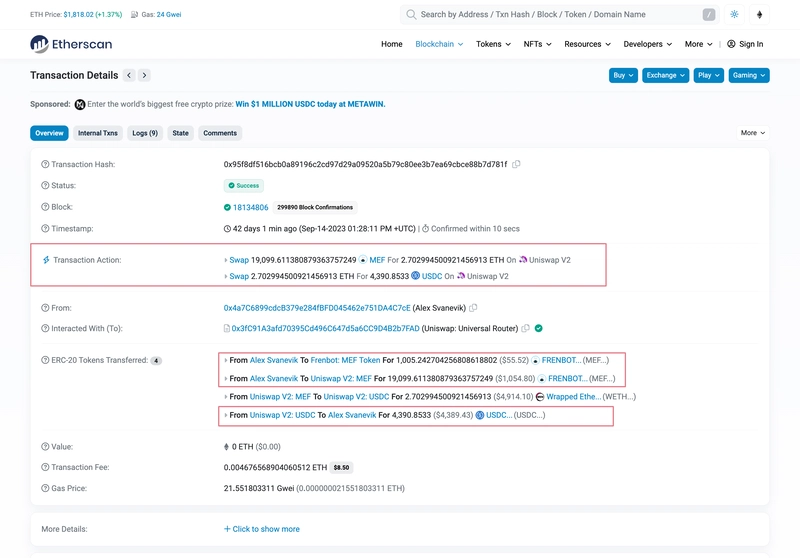Image resolution: width=800 pixels, height=558 pixels.
Task: Open the Tokens dropdown menu
Action: click(493, 44)
